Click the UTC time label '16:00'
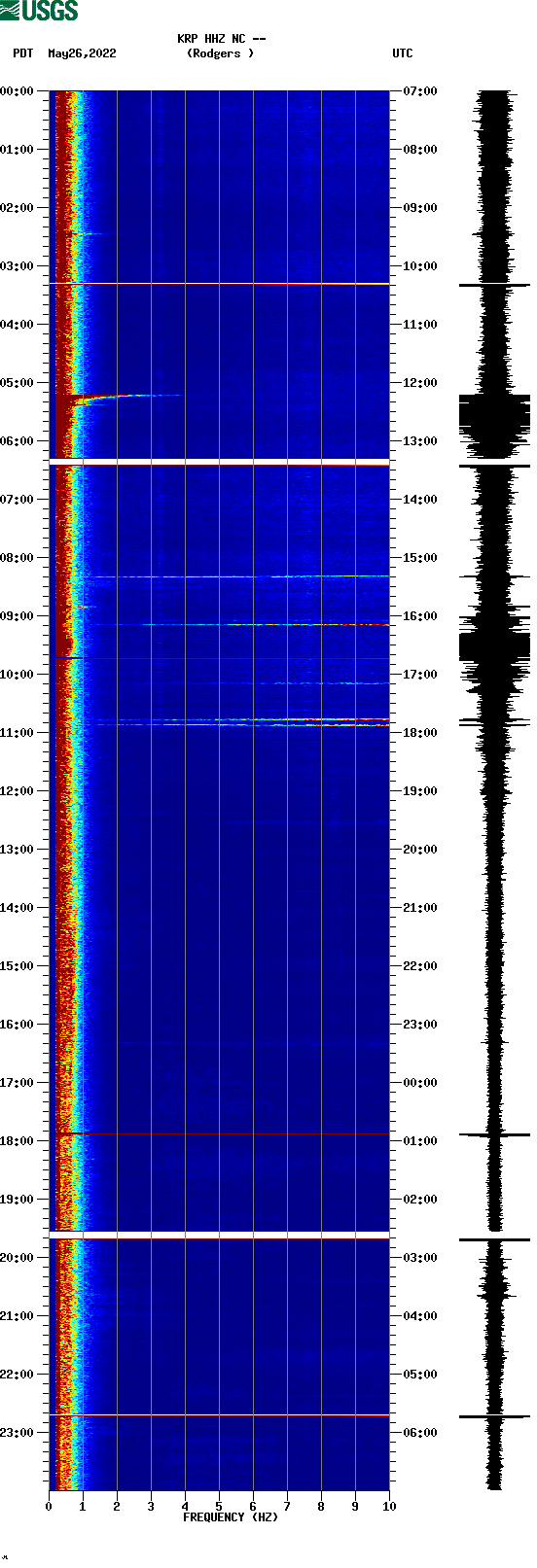This screenshot has width=537, height=1568. 420,616
